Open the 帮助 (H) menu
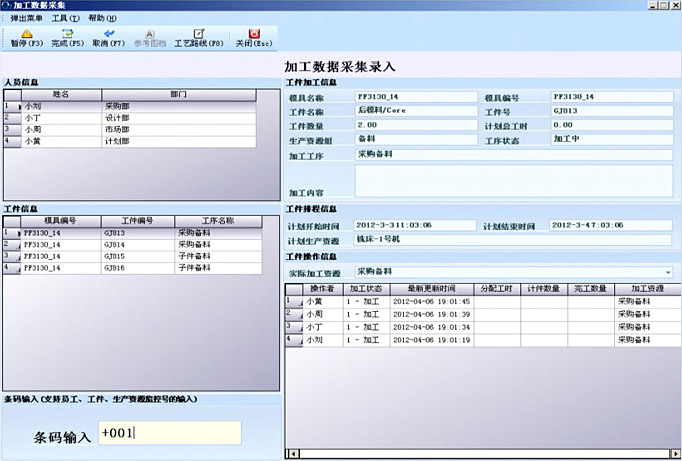Image resolution: width=682 pixels, height=461 pixels. pyautogui.click(x=103, y=18)
